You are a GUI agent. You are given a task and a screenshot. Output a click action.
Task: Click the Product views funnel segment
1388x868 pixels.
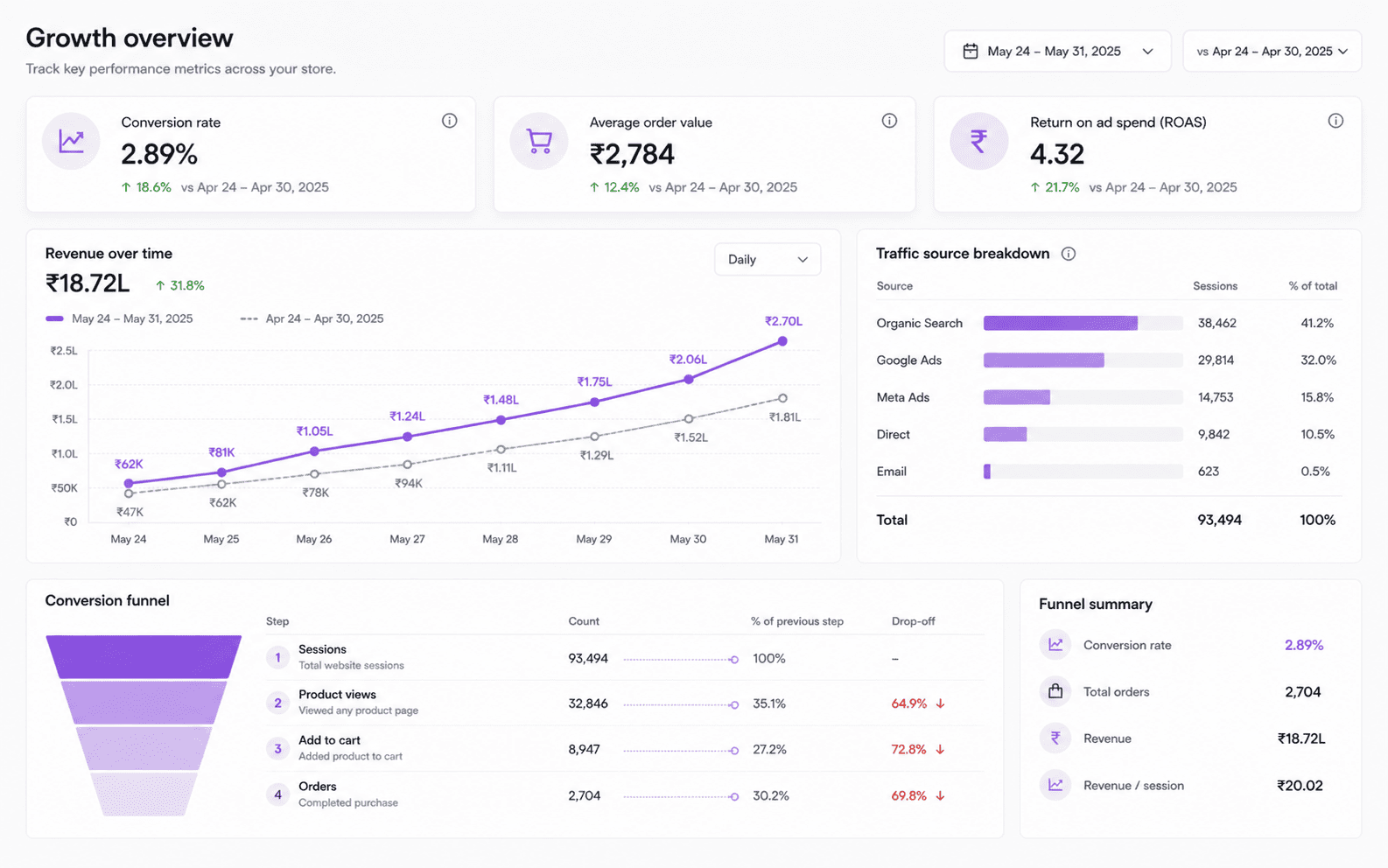pos(144,703)
